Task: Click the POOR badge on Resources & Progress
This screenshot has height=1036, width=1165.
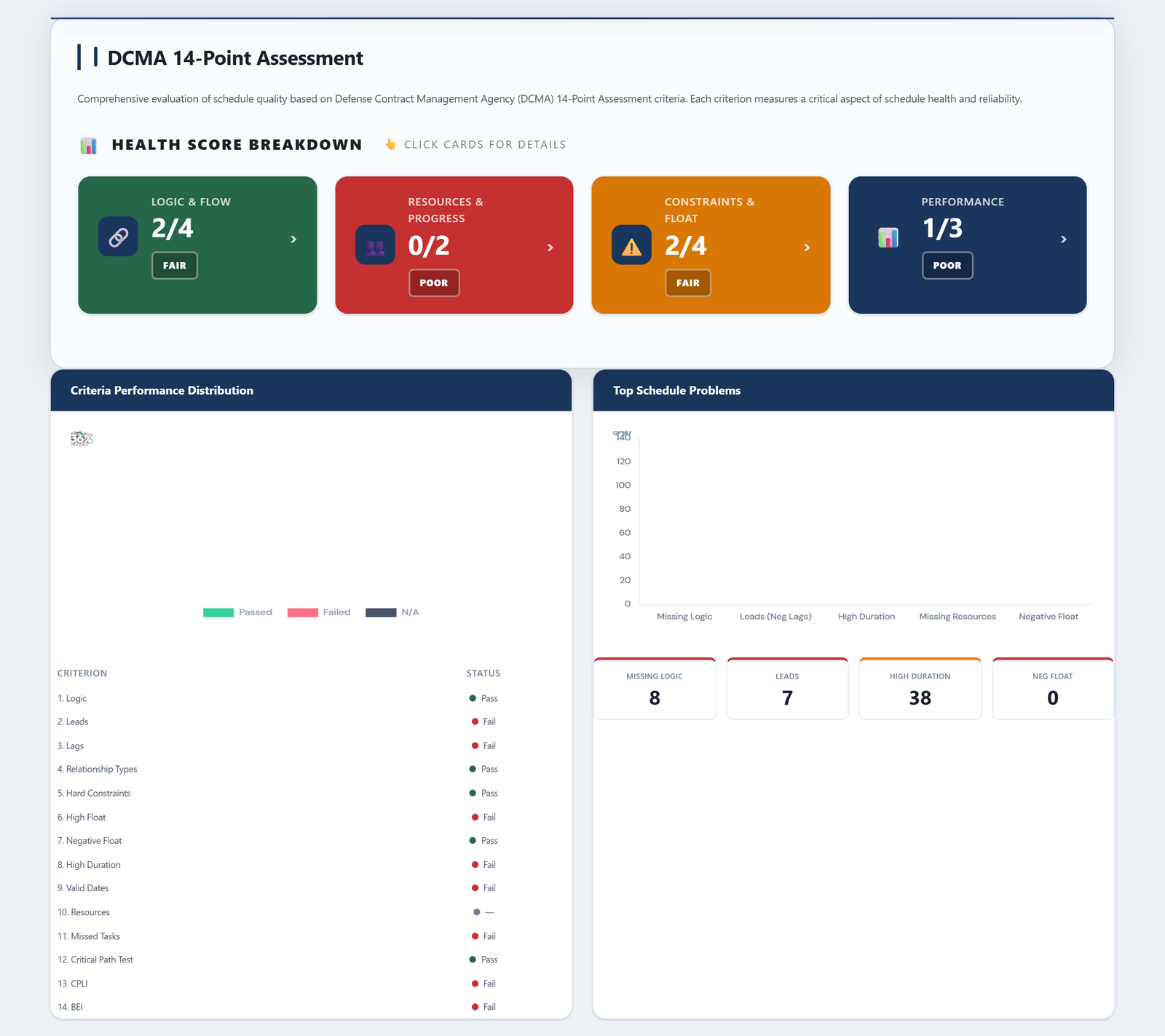Action: point(434,282)
